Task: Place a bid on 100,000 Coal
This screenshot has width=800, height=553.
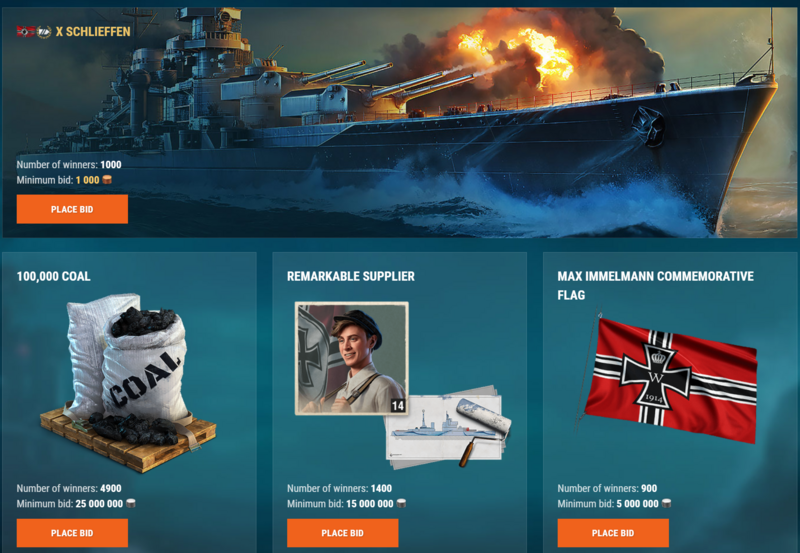Action: click(72, 533)
